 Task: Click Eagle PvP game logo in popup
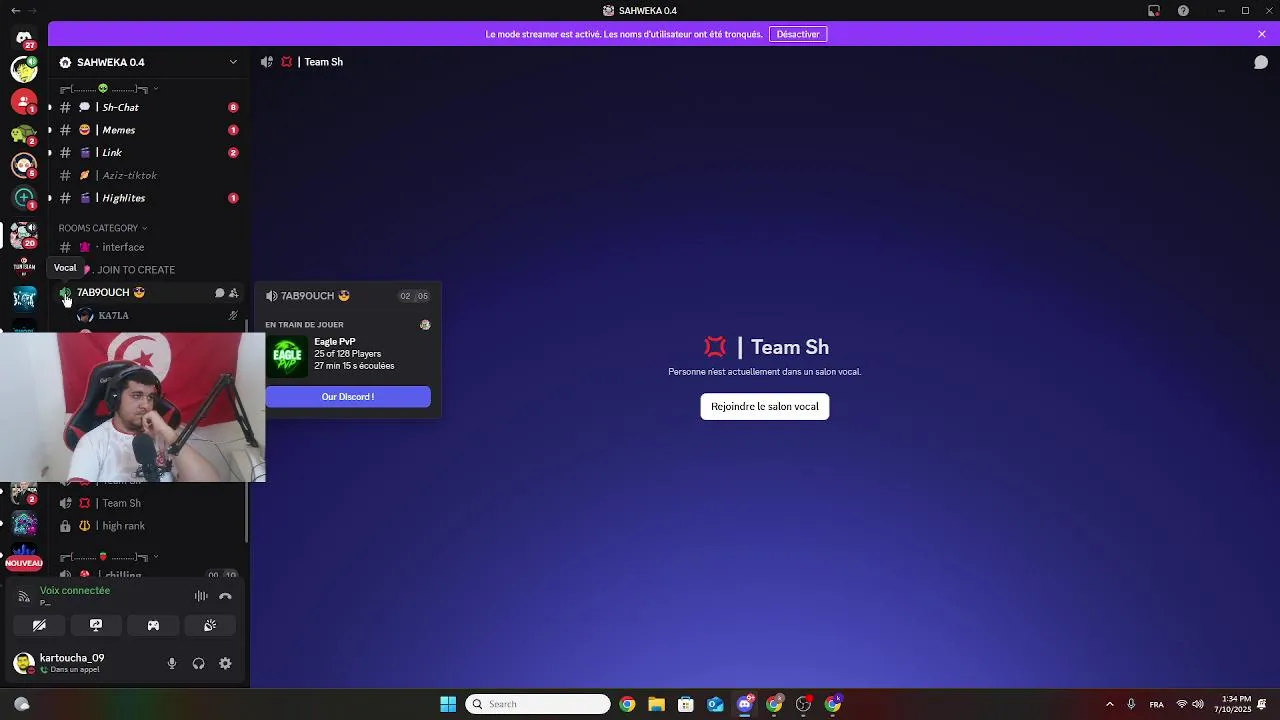pos(287,354)
